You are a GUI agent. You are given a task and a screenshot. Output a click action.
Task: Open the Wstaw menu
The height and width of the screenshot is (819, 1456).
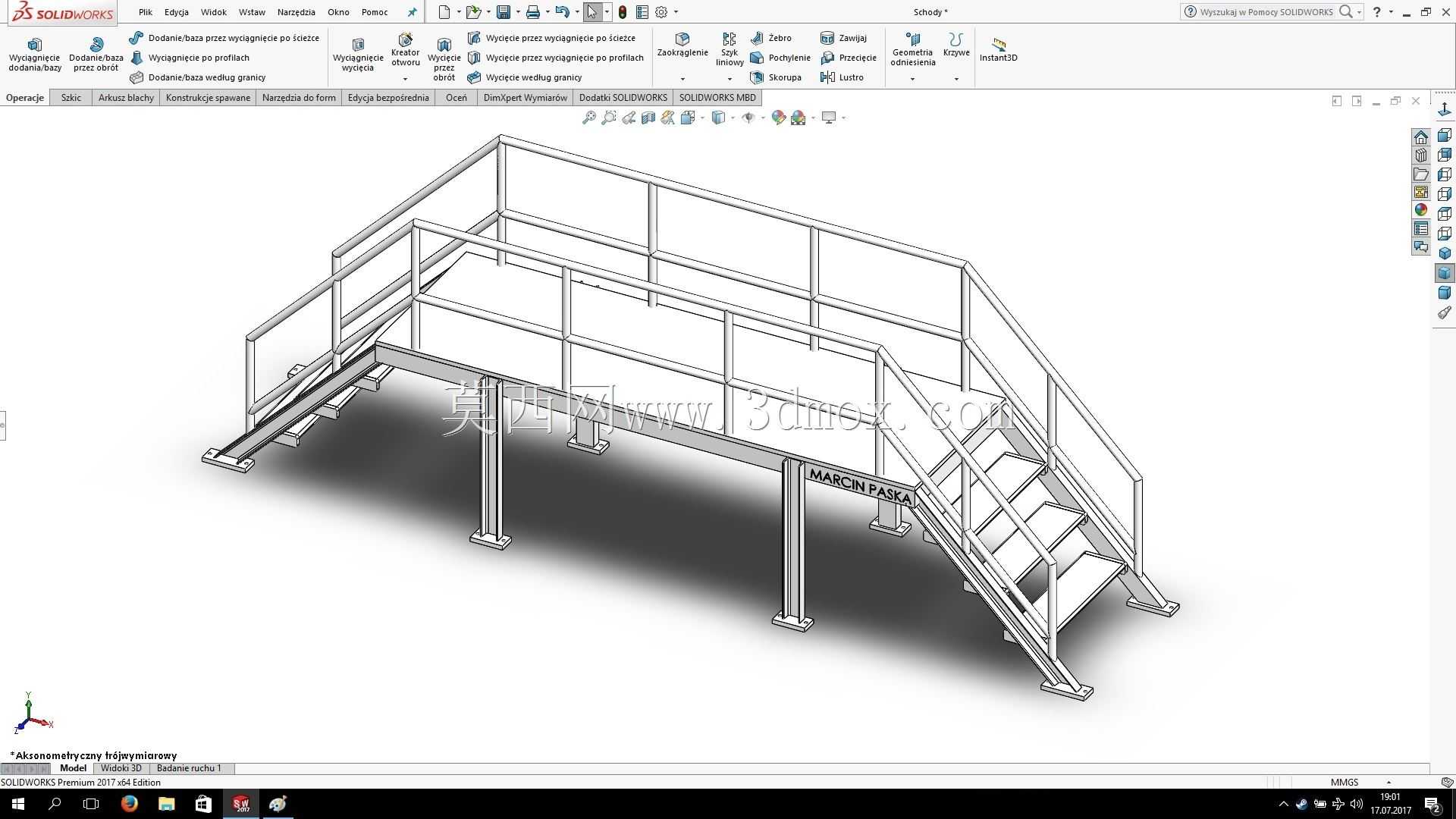pyautogui.click(x=252, y=12)
